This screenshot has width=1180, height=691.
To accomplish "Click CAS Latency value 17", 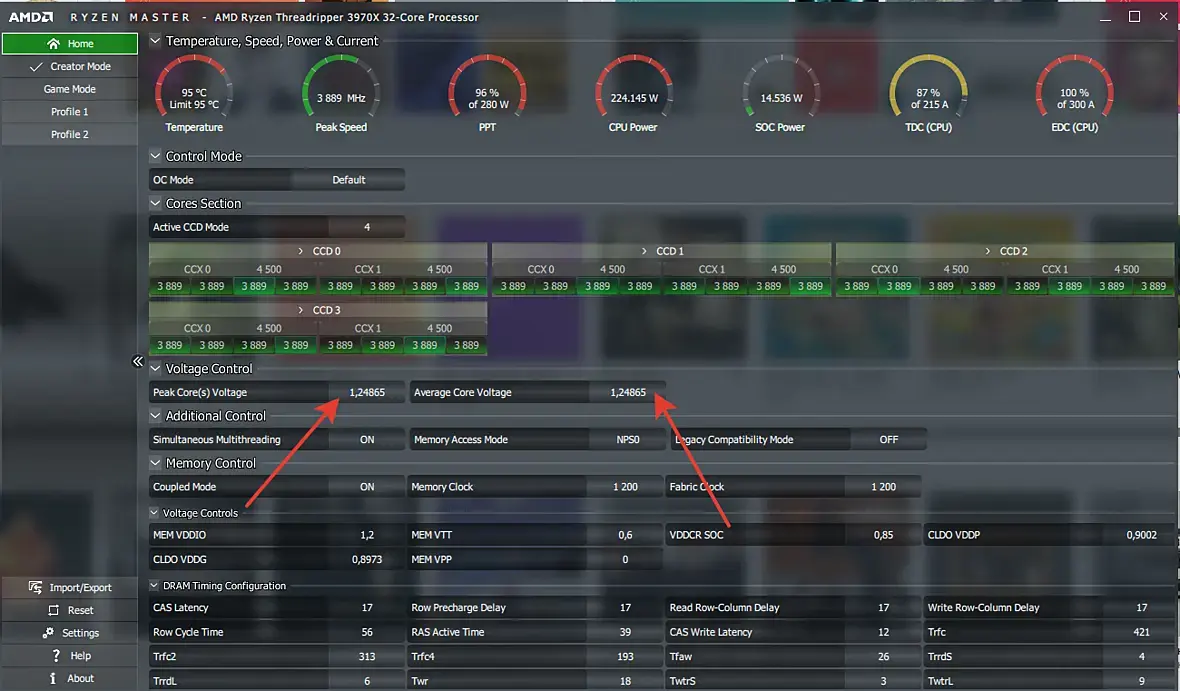I will click(x=366, y=607).
